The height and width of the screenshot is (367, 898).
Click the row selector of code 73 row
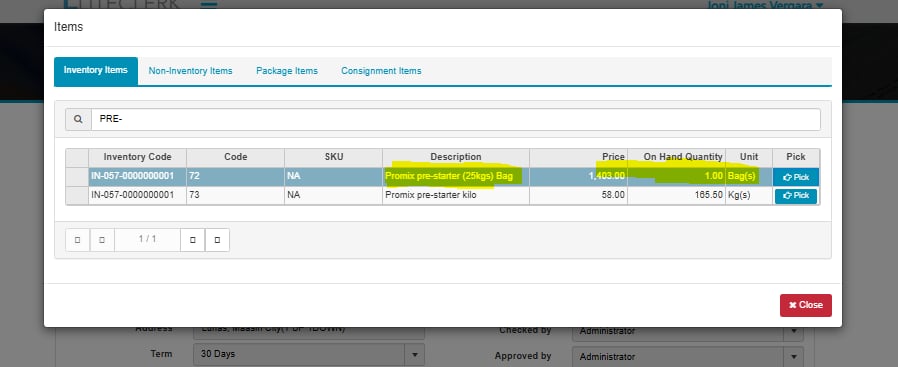tap(77, 195)
